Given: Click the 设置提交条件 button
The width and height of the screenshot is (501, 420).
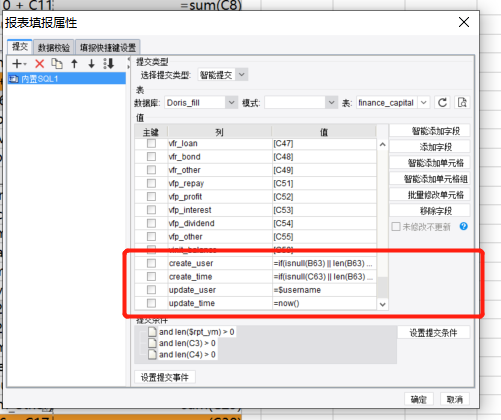Looking at the screenshot, I should click(x=433, y=332).
